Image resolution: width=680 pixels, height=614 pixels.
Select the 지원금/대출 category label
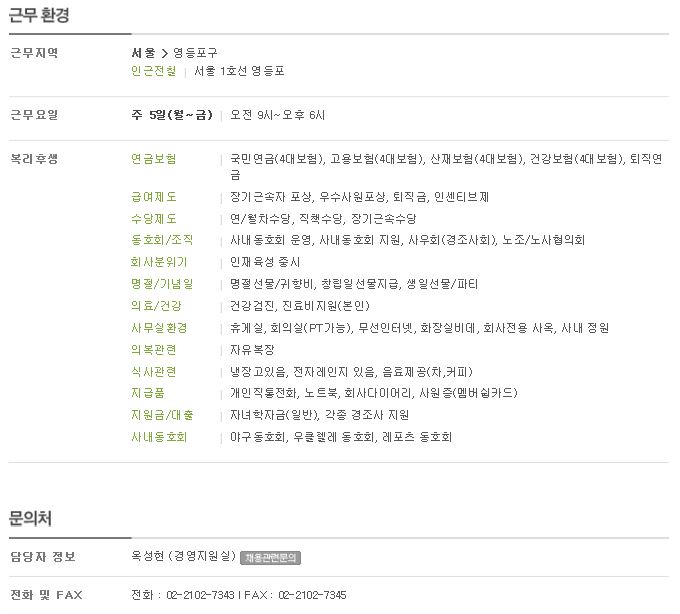click(x=162, y=415)
